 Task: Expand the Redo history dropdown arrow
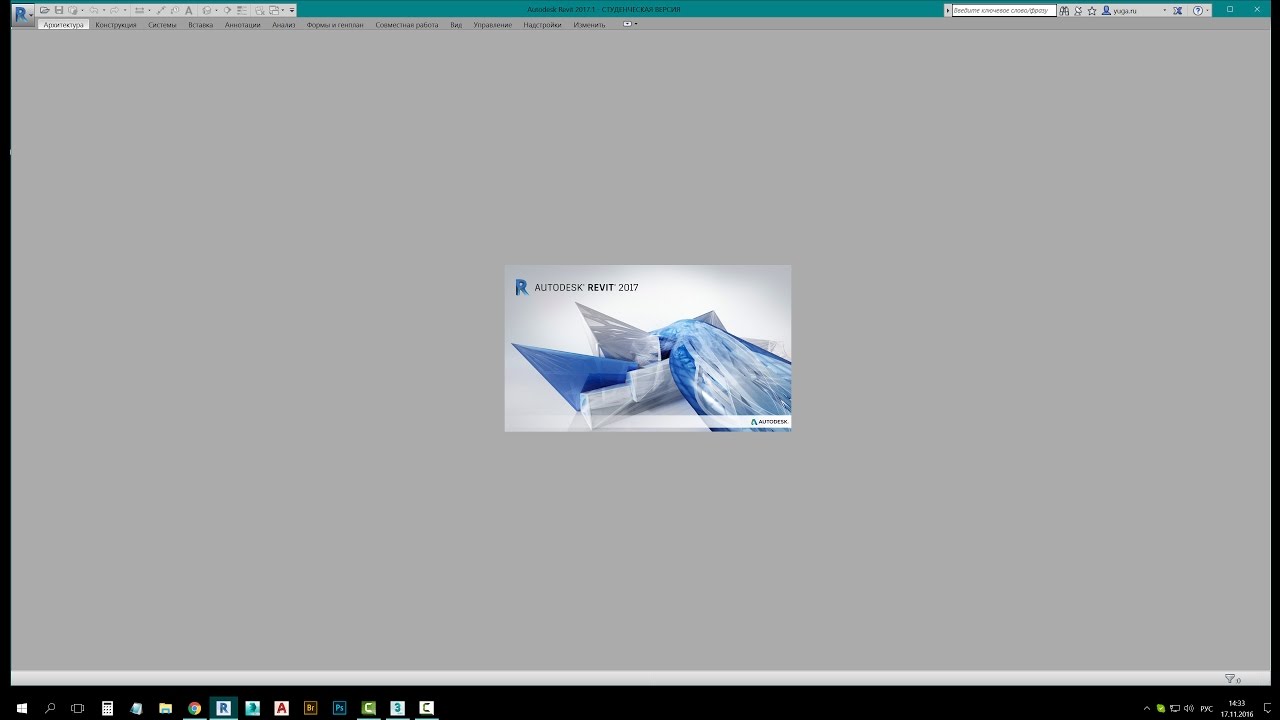click(x=125, y=10)
